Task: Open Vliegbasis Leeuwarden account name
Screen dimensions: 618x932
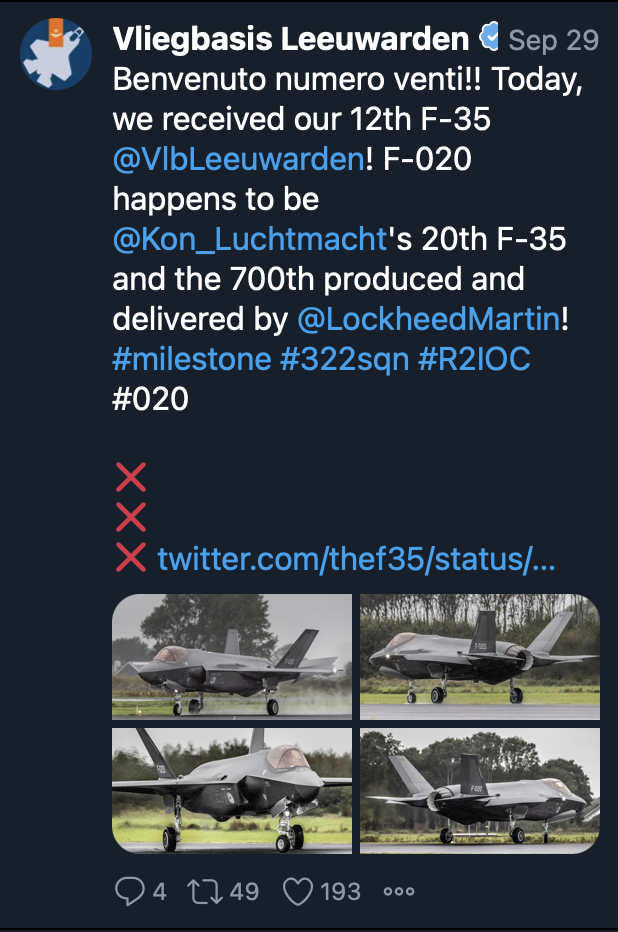Action: 291,39
